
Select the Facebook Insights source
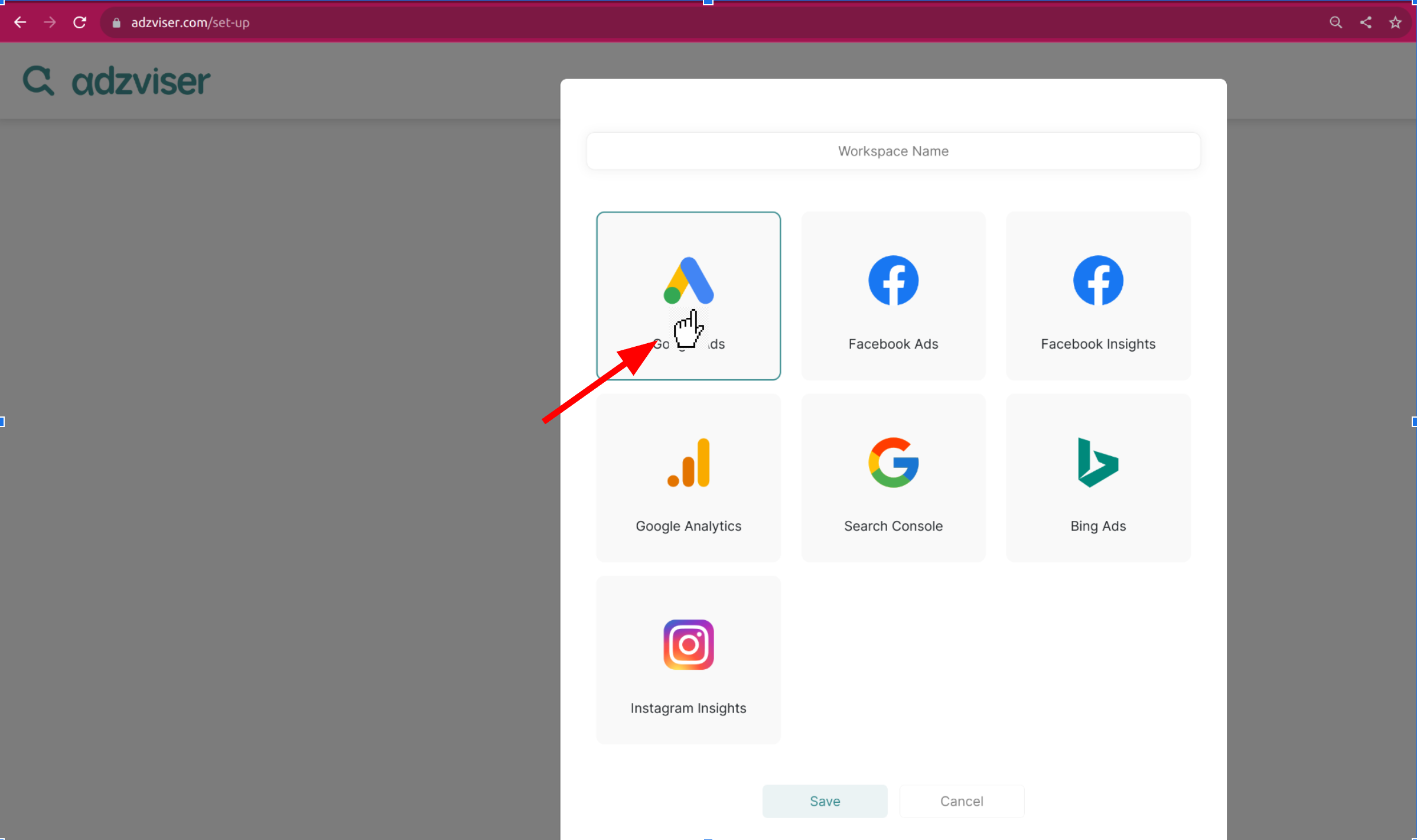(x=1097, y=295)
